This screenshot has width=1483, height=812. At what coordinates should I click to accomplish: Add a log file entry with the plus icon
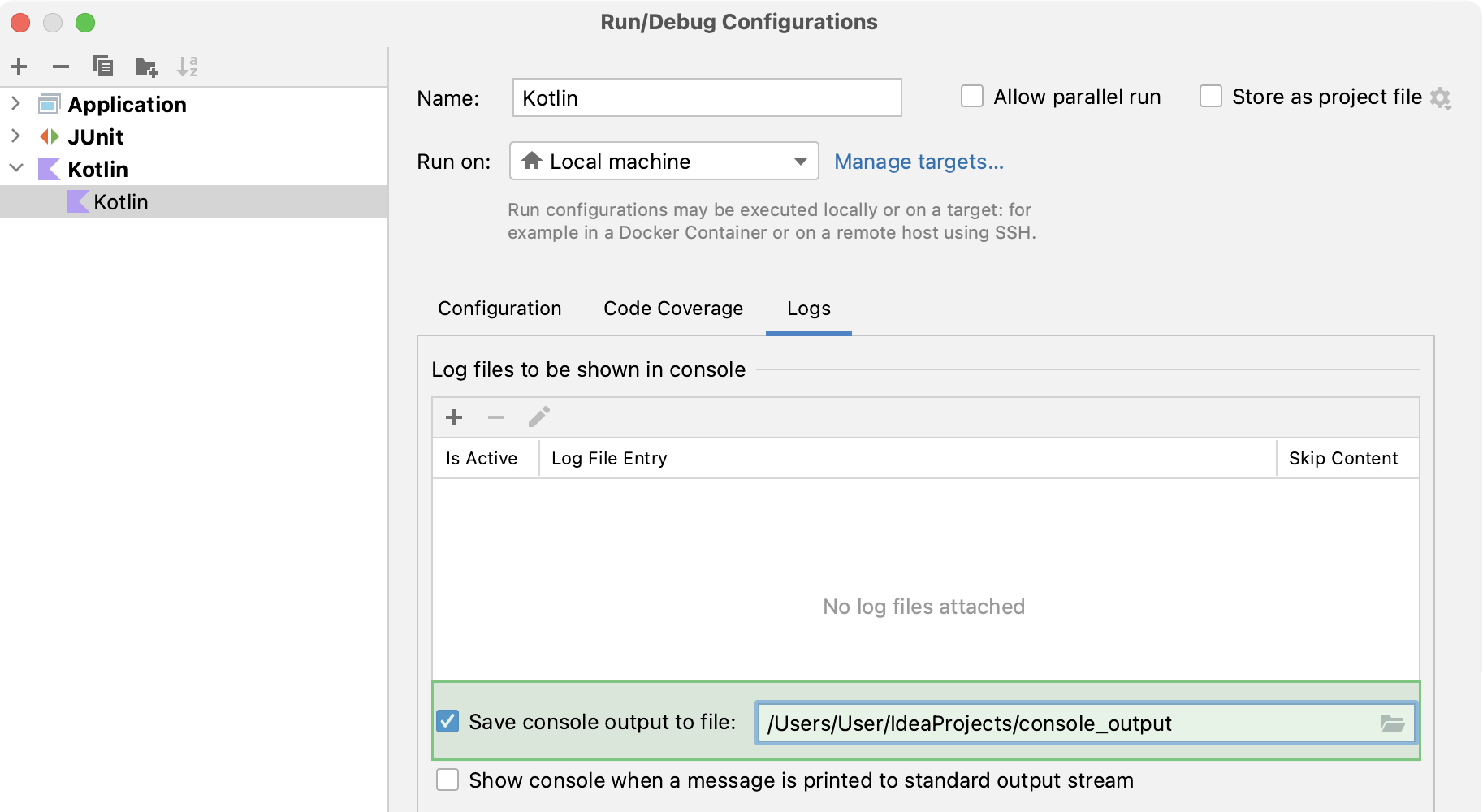(x=454, y=417)
